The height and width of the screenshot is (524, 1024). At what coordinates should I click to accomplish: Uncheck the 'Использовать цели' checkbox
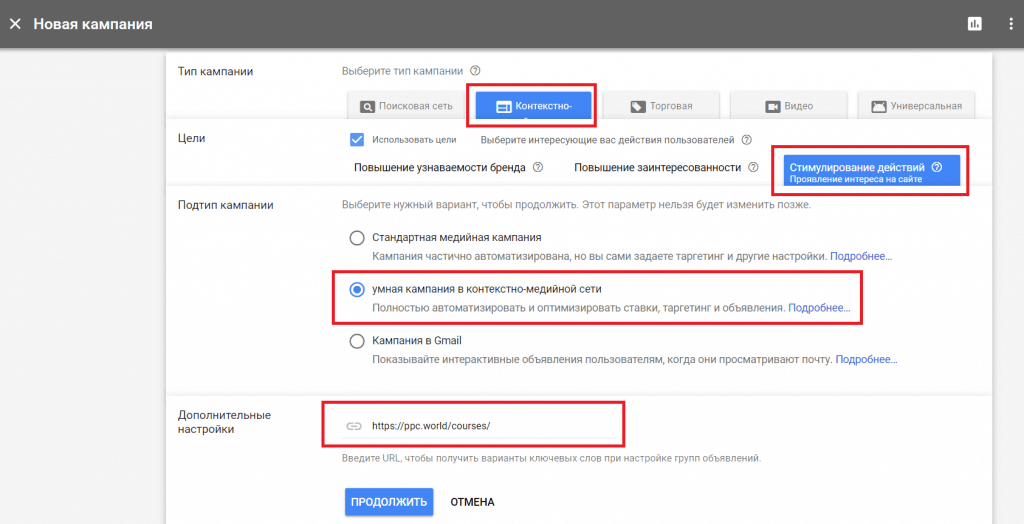coord(357,139)
